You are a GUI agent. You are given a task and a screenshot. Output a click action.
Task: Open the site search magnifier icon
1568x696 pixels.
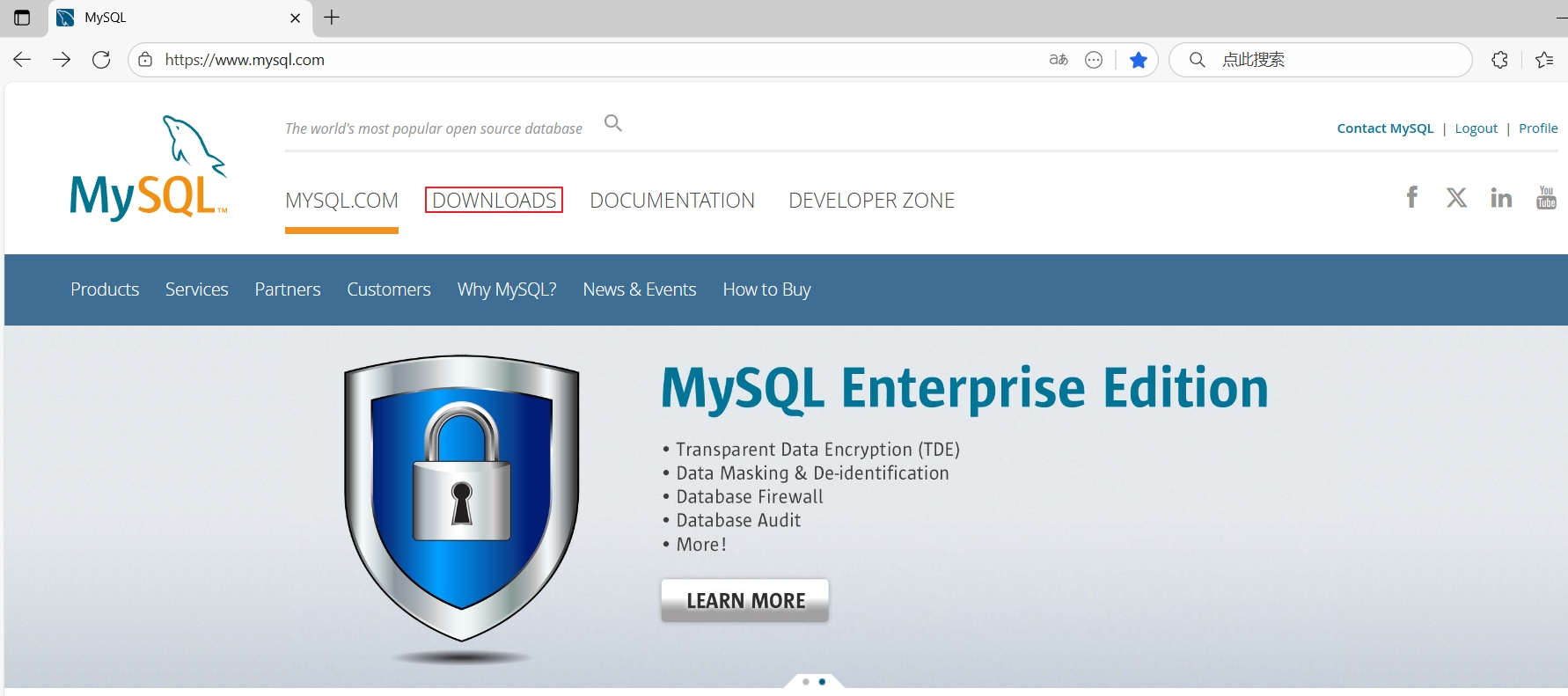coord(613,123)
